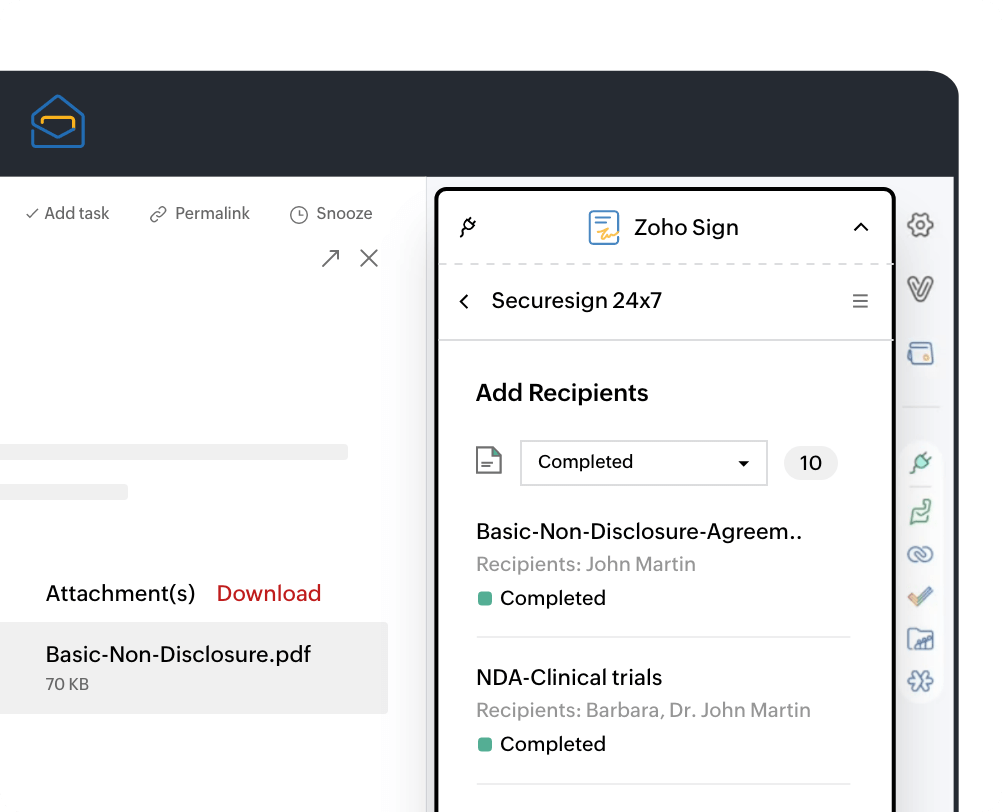Click the Attachment(s) label
The width and height of the screenshot is (1002, 812).
pyautogui.click(x=120, y=594)
